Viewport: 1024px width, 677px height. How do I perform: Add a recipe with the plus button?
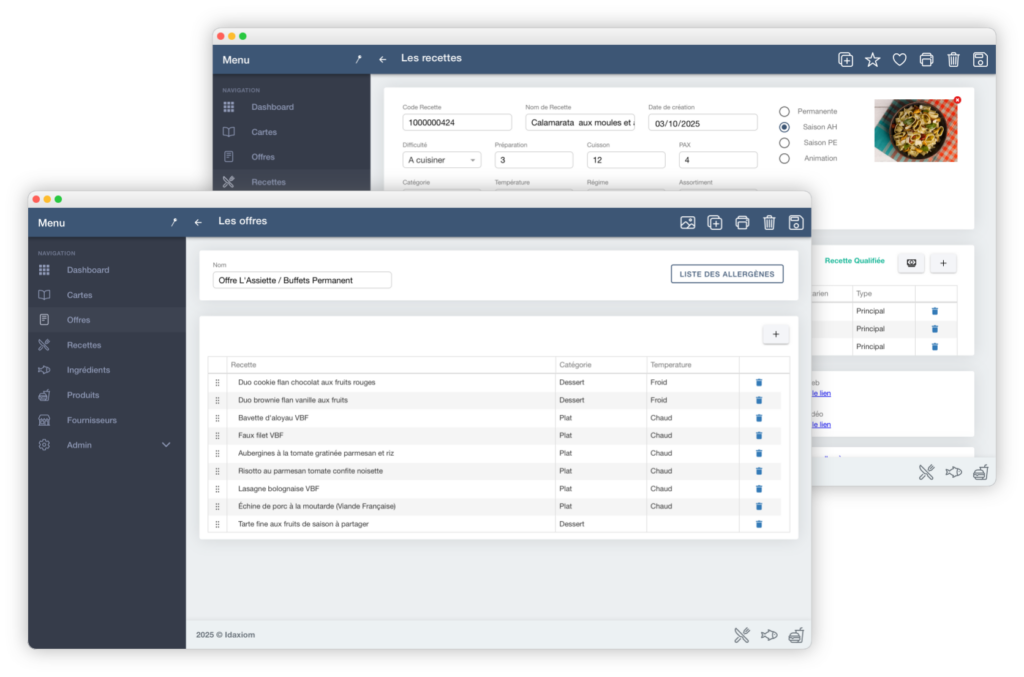click(776, 334)
